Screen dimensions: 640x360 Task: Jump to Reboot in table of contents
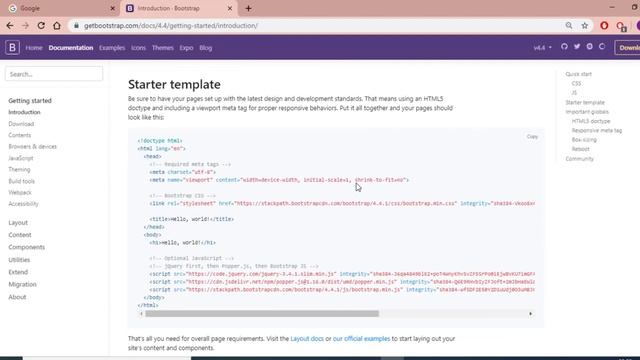pos(580,149)
